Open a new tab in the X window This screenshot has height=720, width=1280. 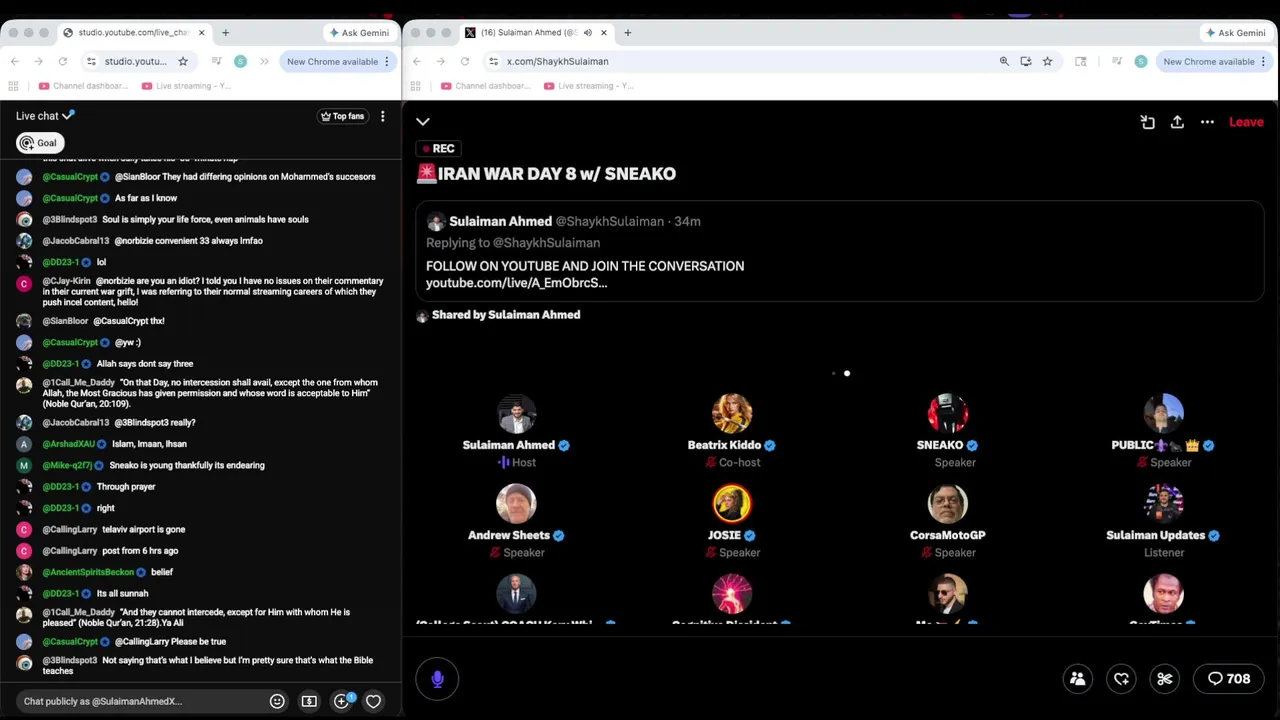627,33
